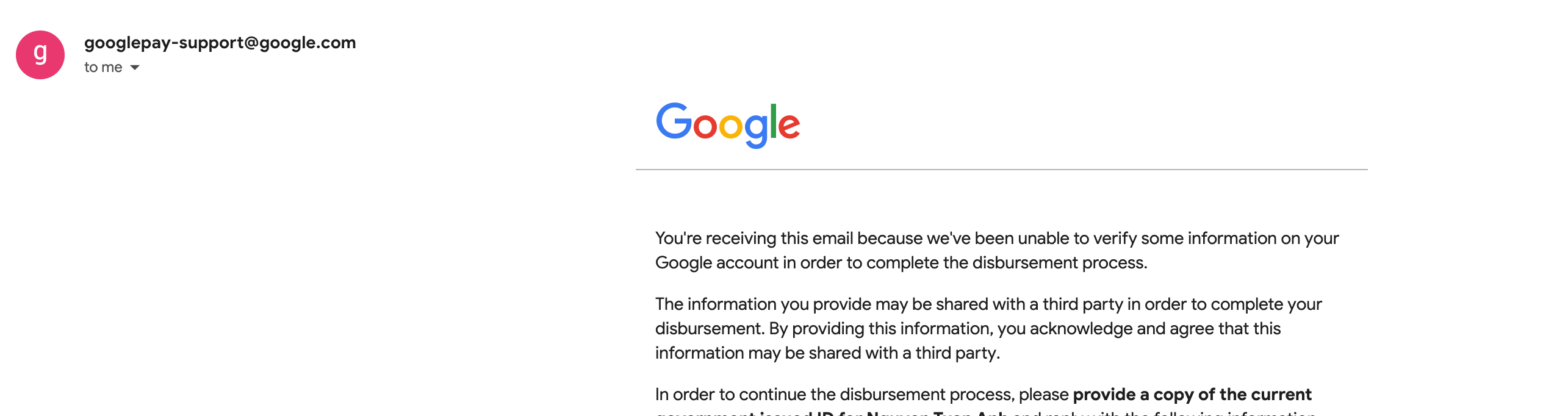The image size is (1568, 416).
Task: Click the blue capital G in Google logo
Action: point(674,121)
